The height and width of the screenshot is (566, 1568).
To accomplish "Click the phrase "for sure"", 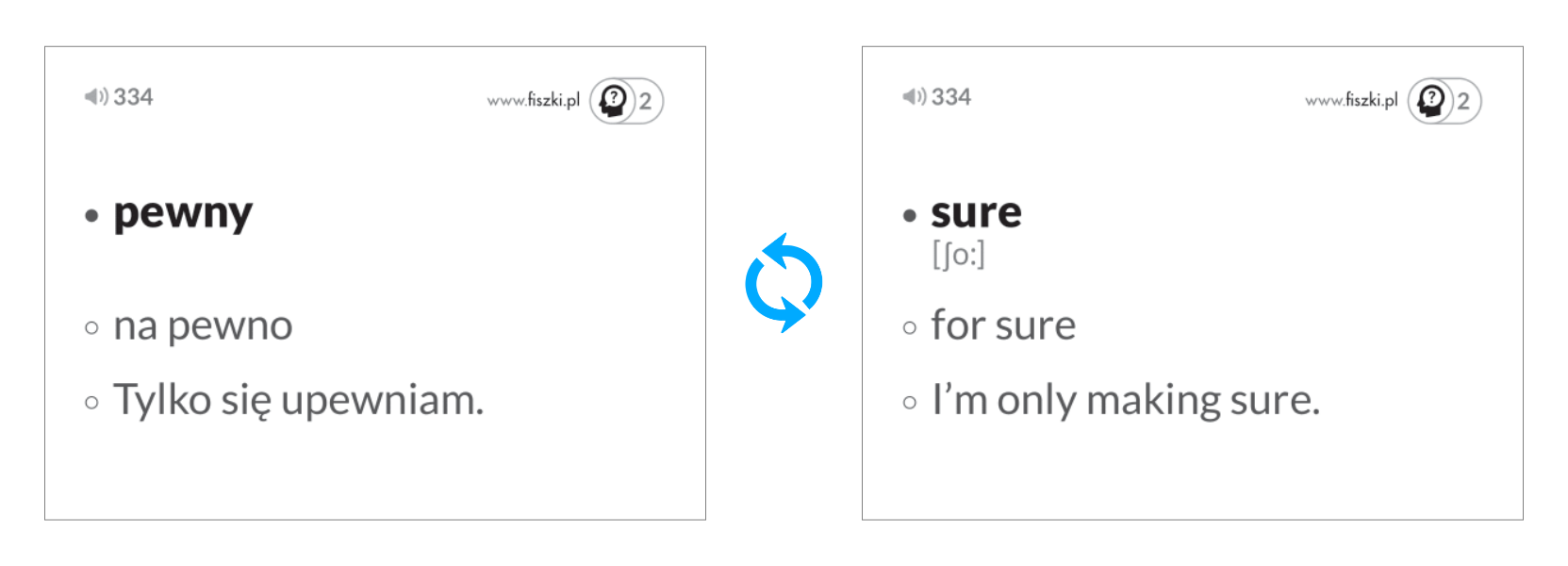I will click(1003, 325).
